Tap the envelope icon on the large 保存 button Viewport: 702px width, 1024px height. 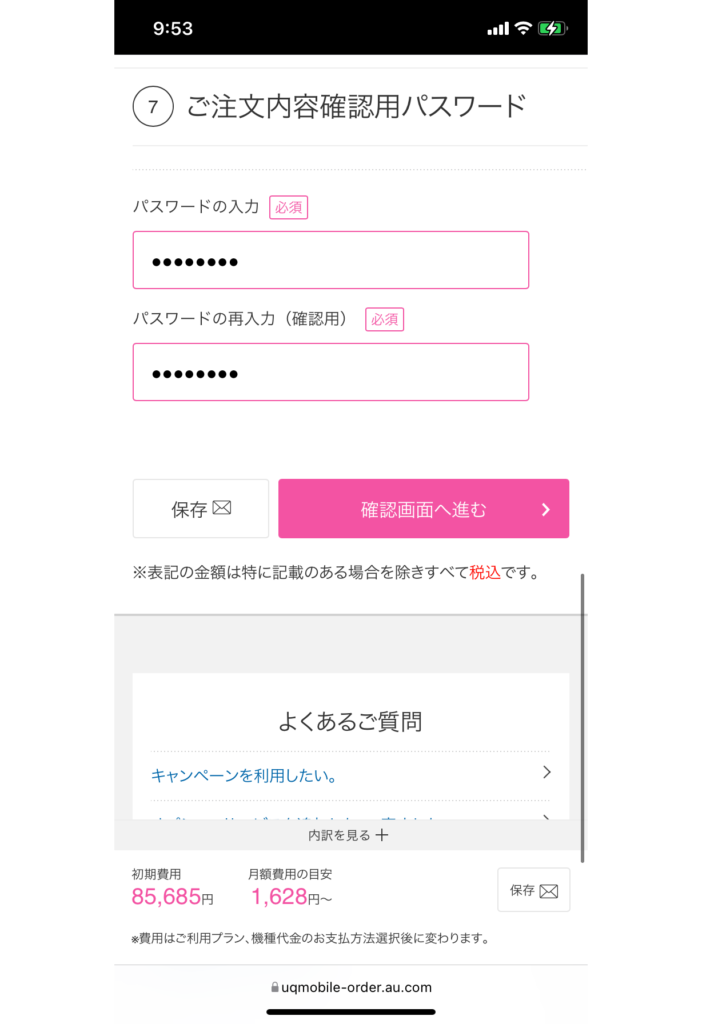tap(222, 507)
